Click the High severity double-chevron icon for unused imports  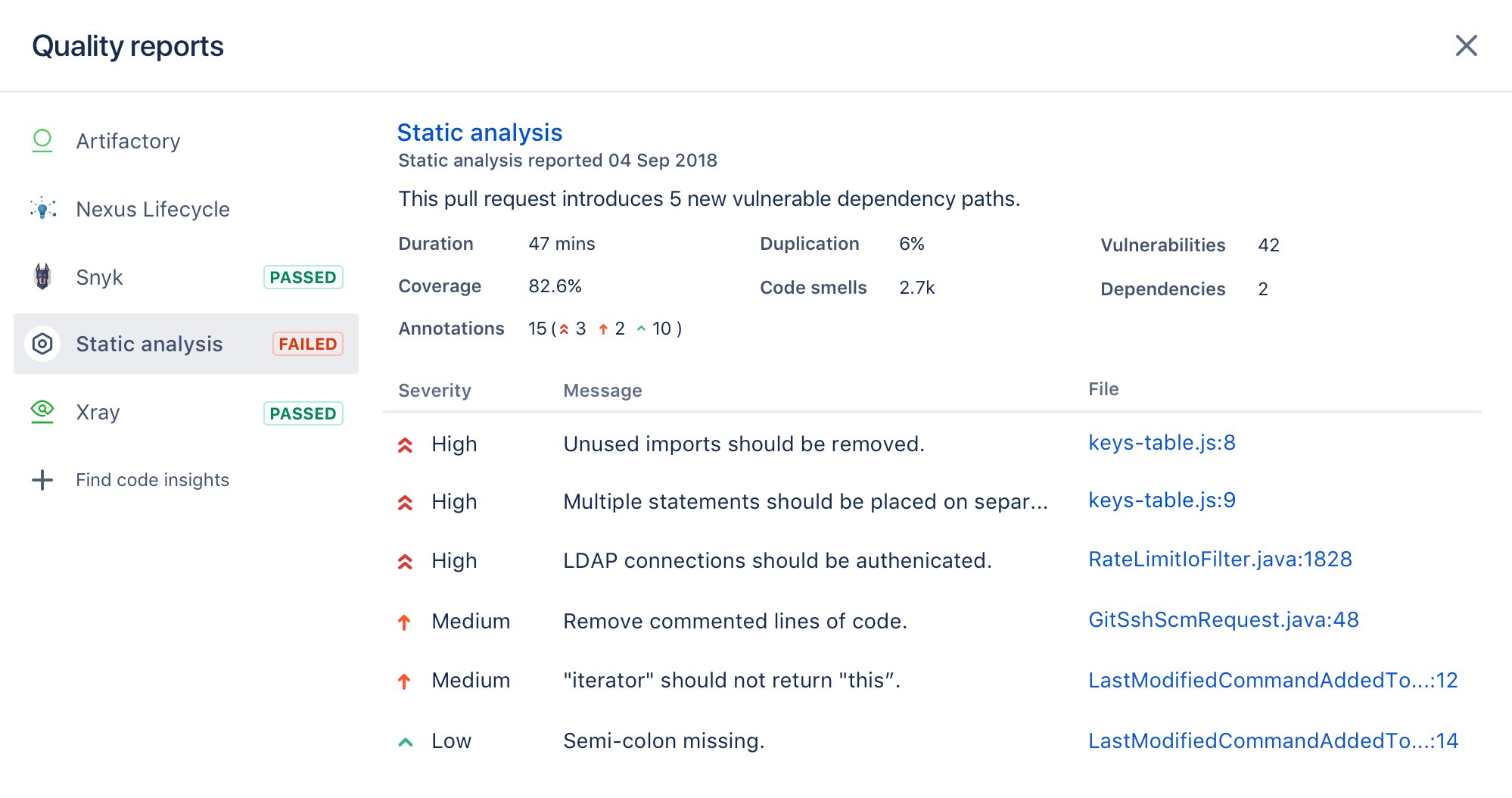coord(406,444)
